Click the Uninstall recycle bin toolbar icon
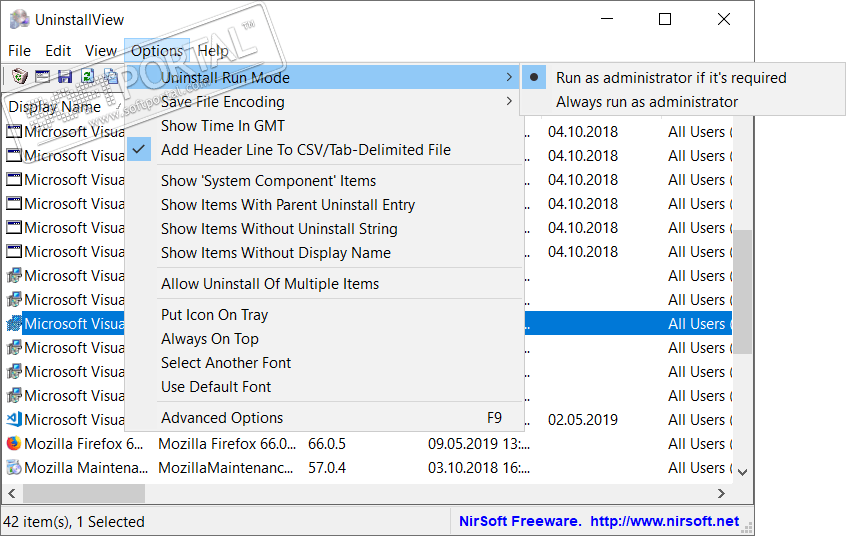 click(x=19, y=76)
